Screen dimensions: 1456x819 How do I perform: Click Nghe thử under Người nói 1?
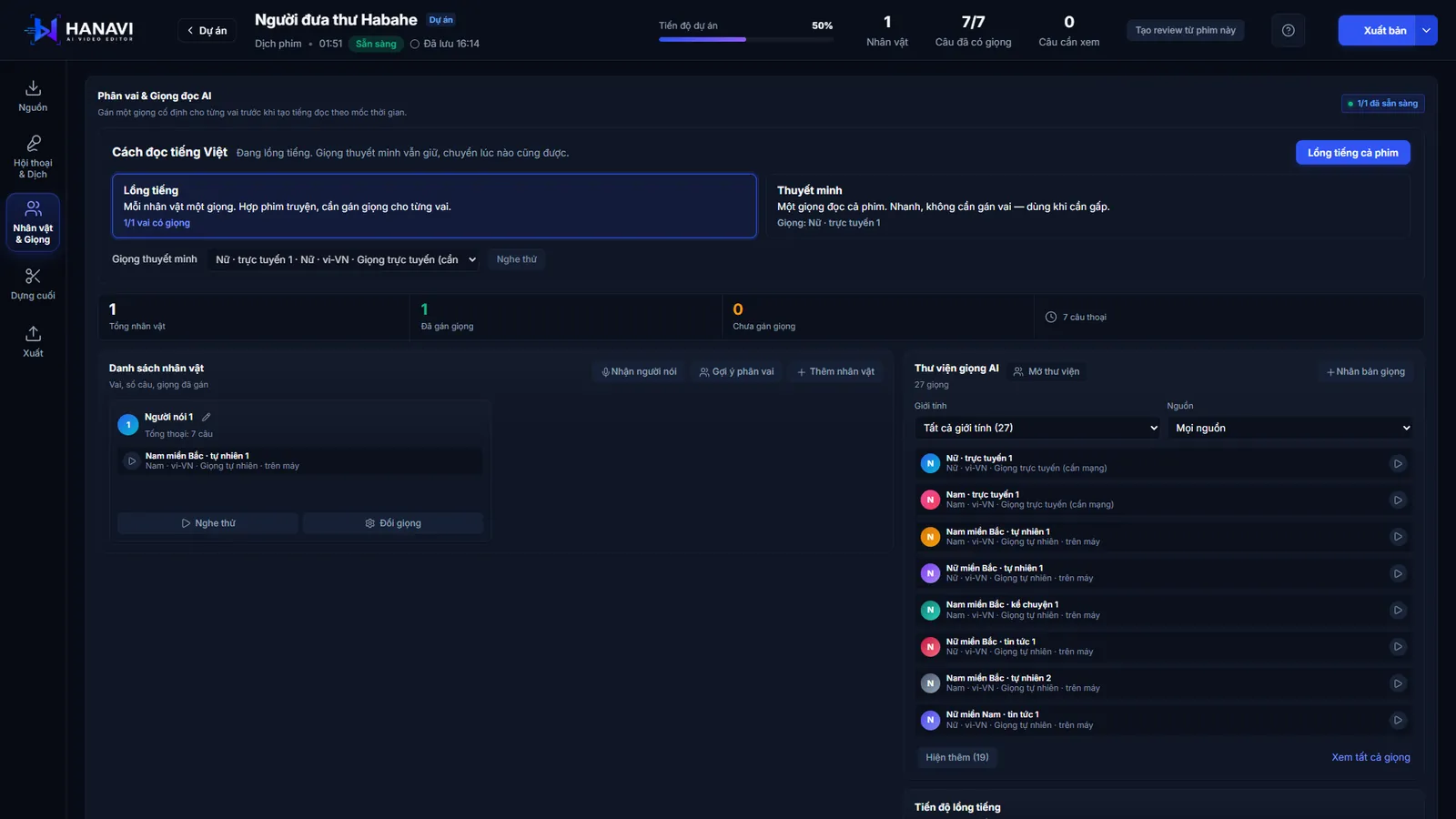click(207, 523)
